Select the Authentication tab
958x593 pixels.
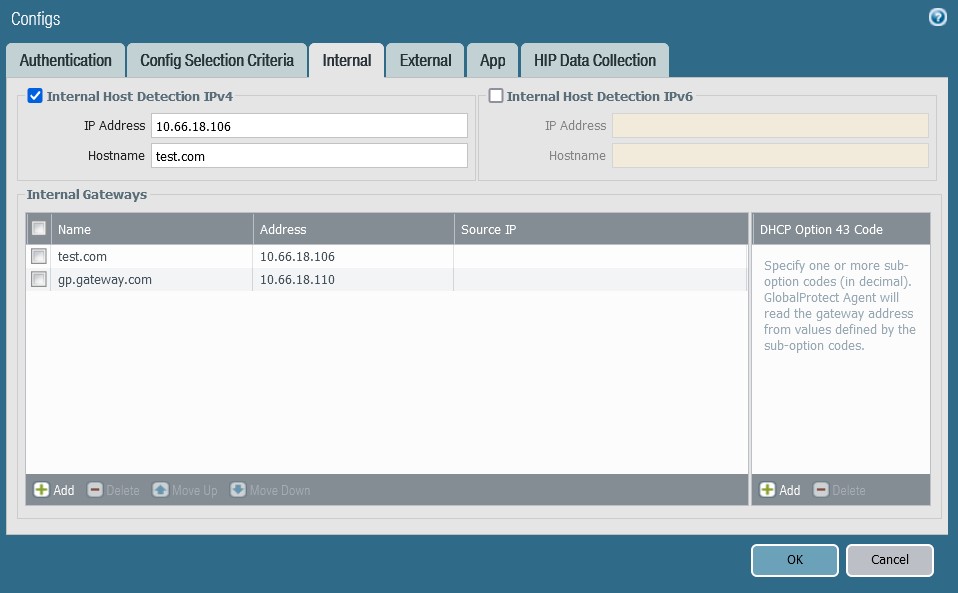click(65, 60)
